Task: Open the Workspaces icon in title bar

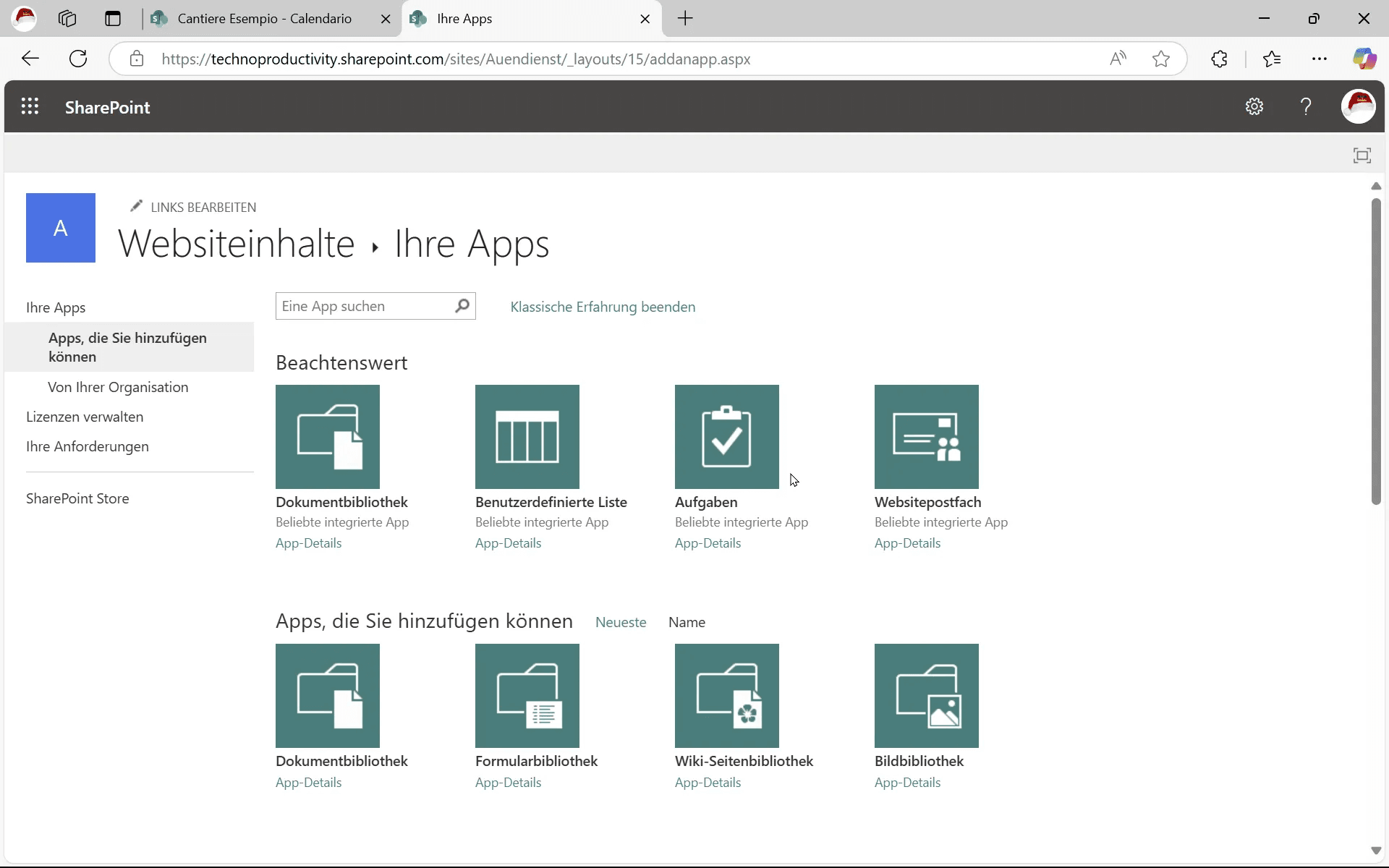Action: 67,19
